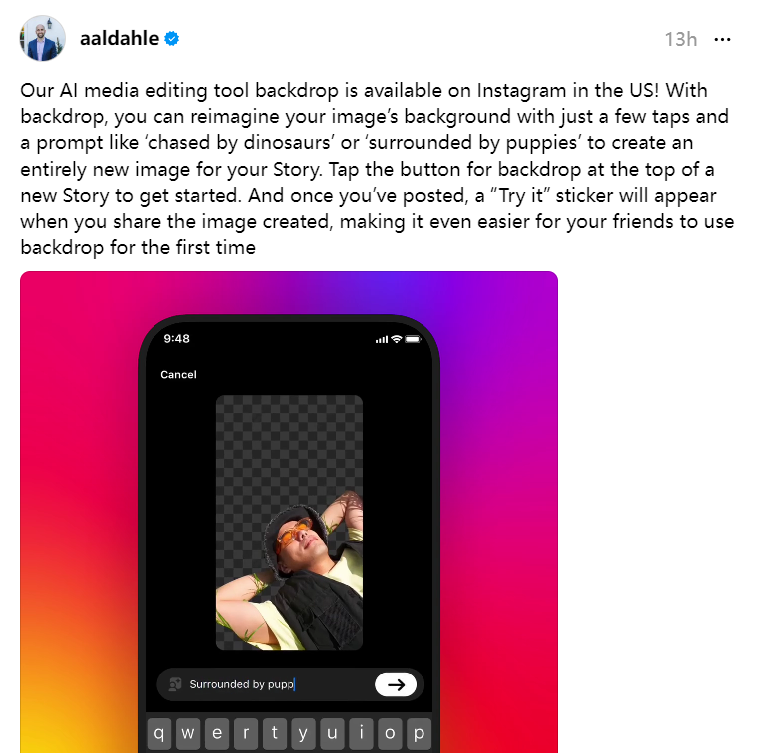
Task: Tap Cancel on the phone screen
Action: pyautogui.click(x=178, y=375)
